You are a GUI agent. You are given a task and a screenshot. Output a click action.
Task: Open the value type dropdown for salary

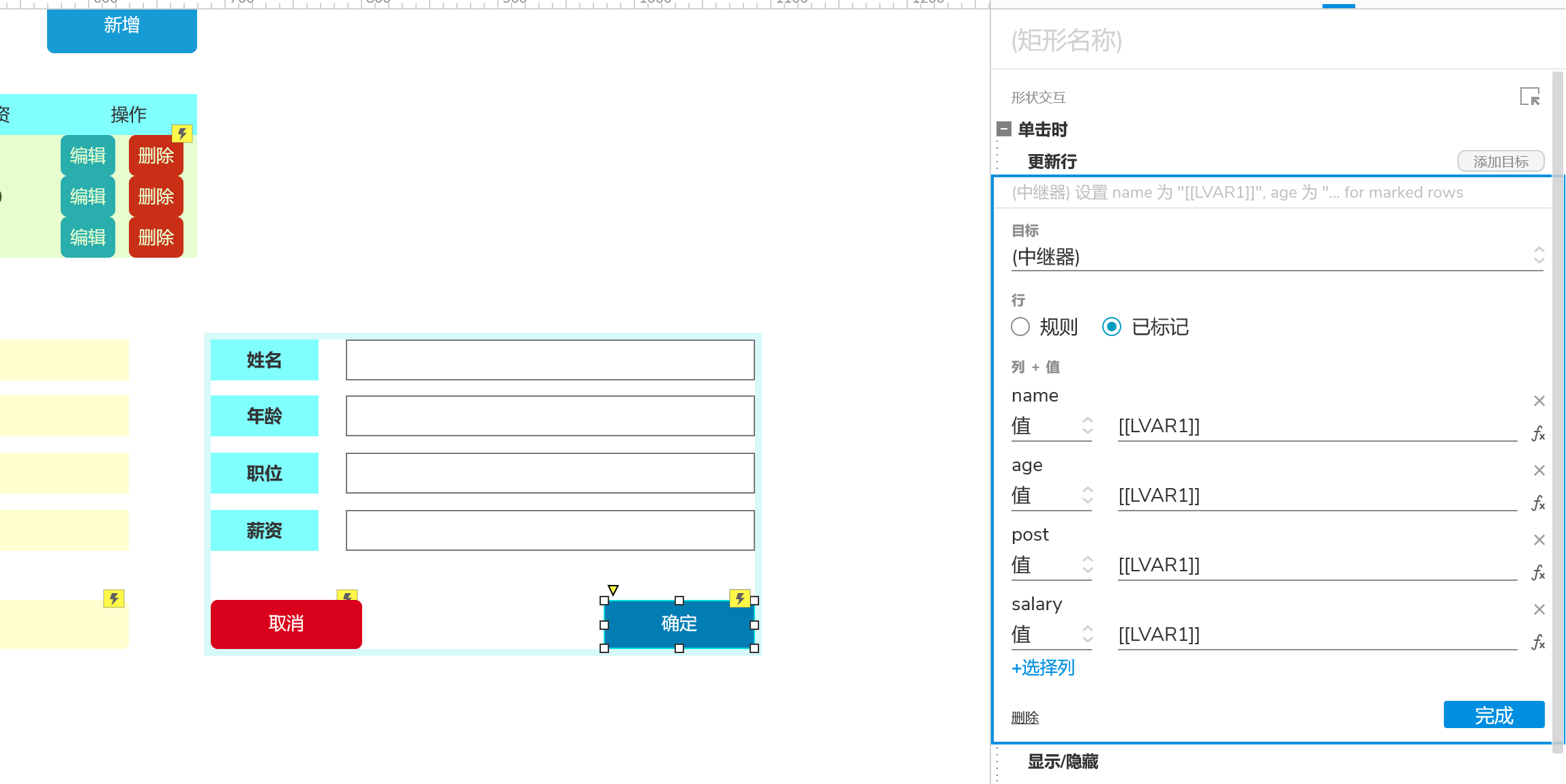click(1052, 635)
